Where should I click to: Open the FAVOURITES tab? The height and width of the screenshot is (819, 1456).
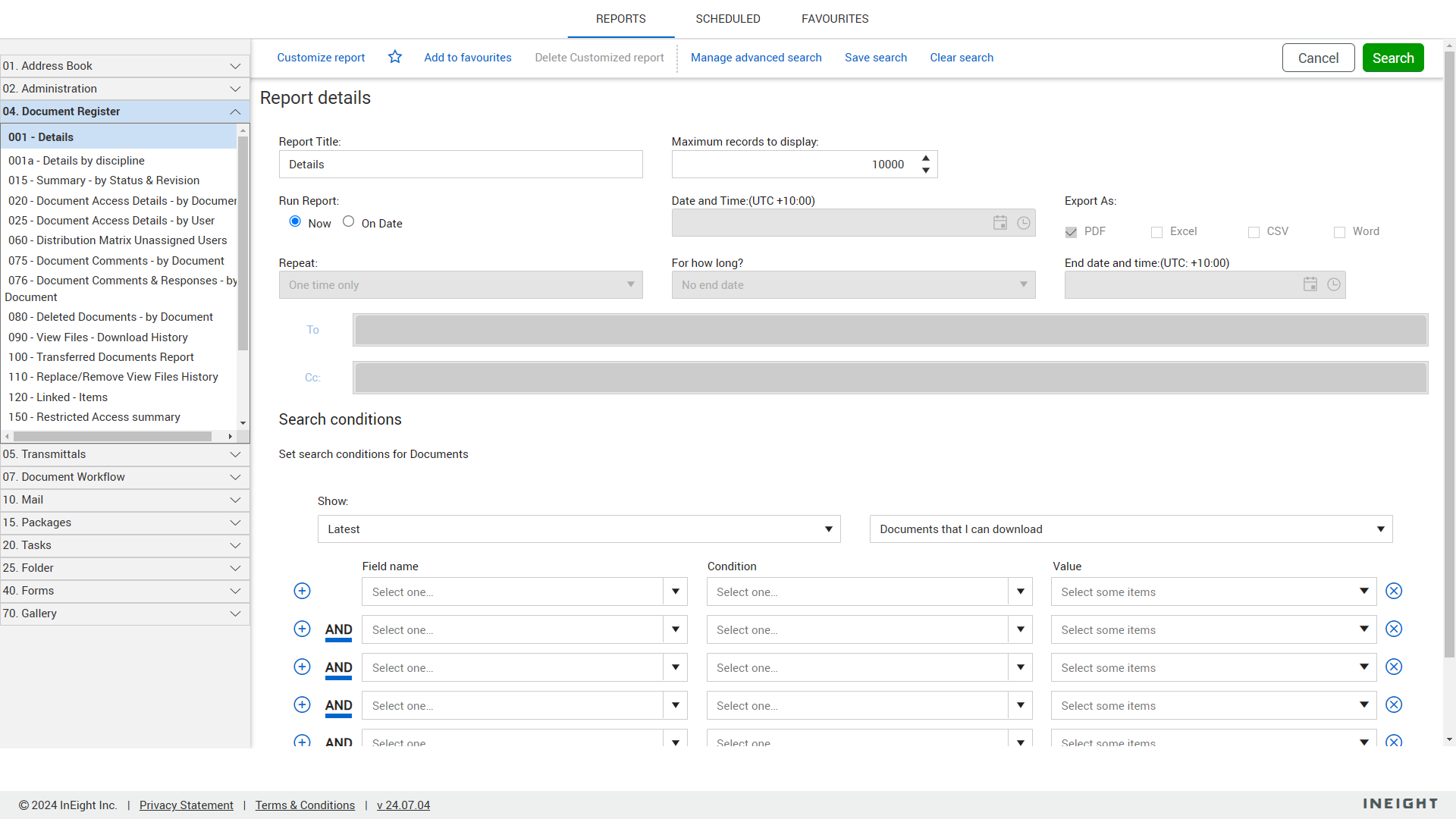point(834,18)
